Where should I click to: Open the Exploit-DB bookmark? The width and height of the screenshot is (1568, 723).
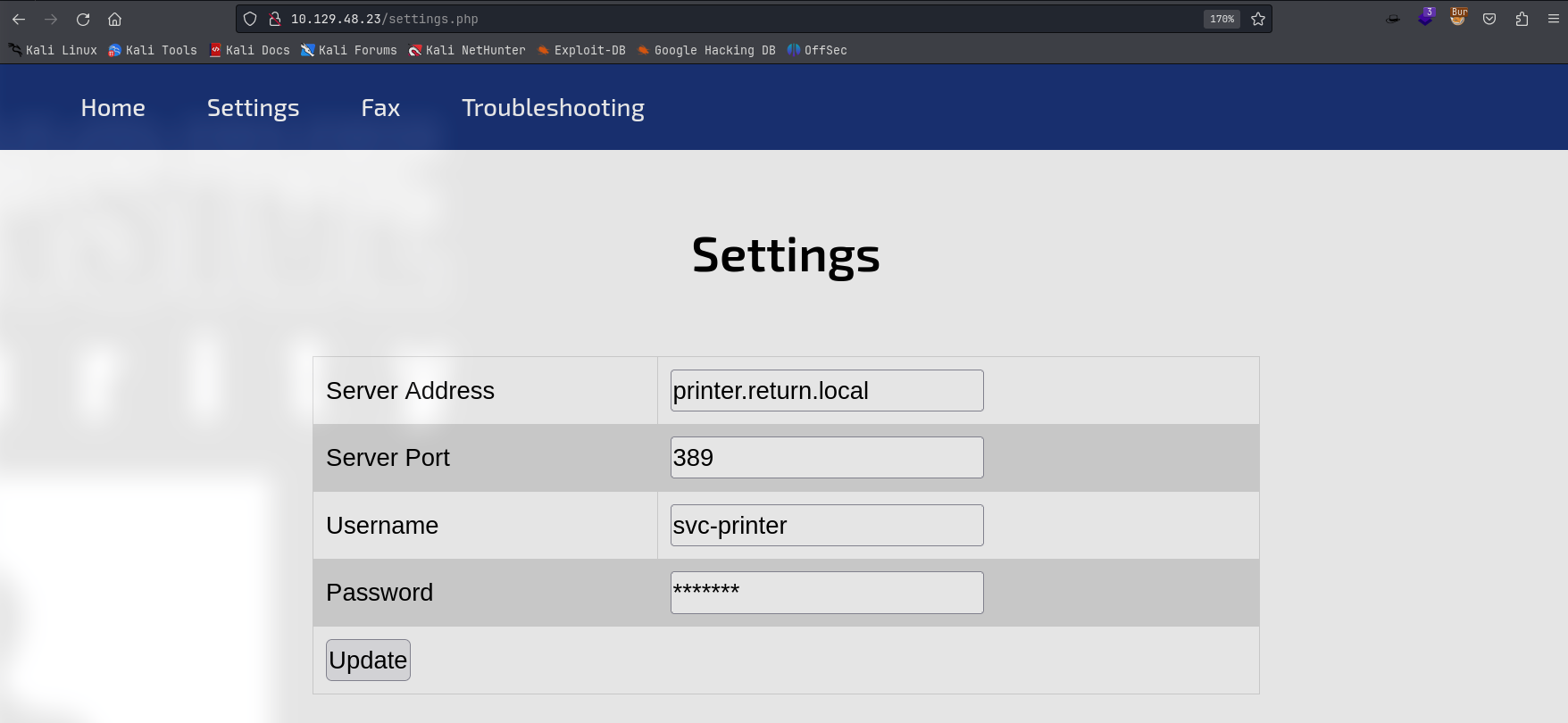(x=580, y=50)
